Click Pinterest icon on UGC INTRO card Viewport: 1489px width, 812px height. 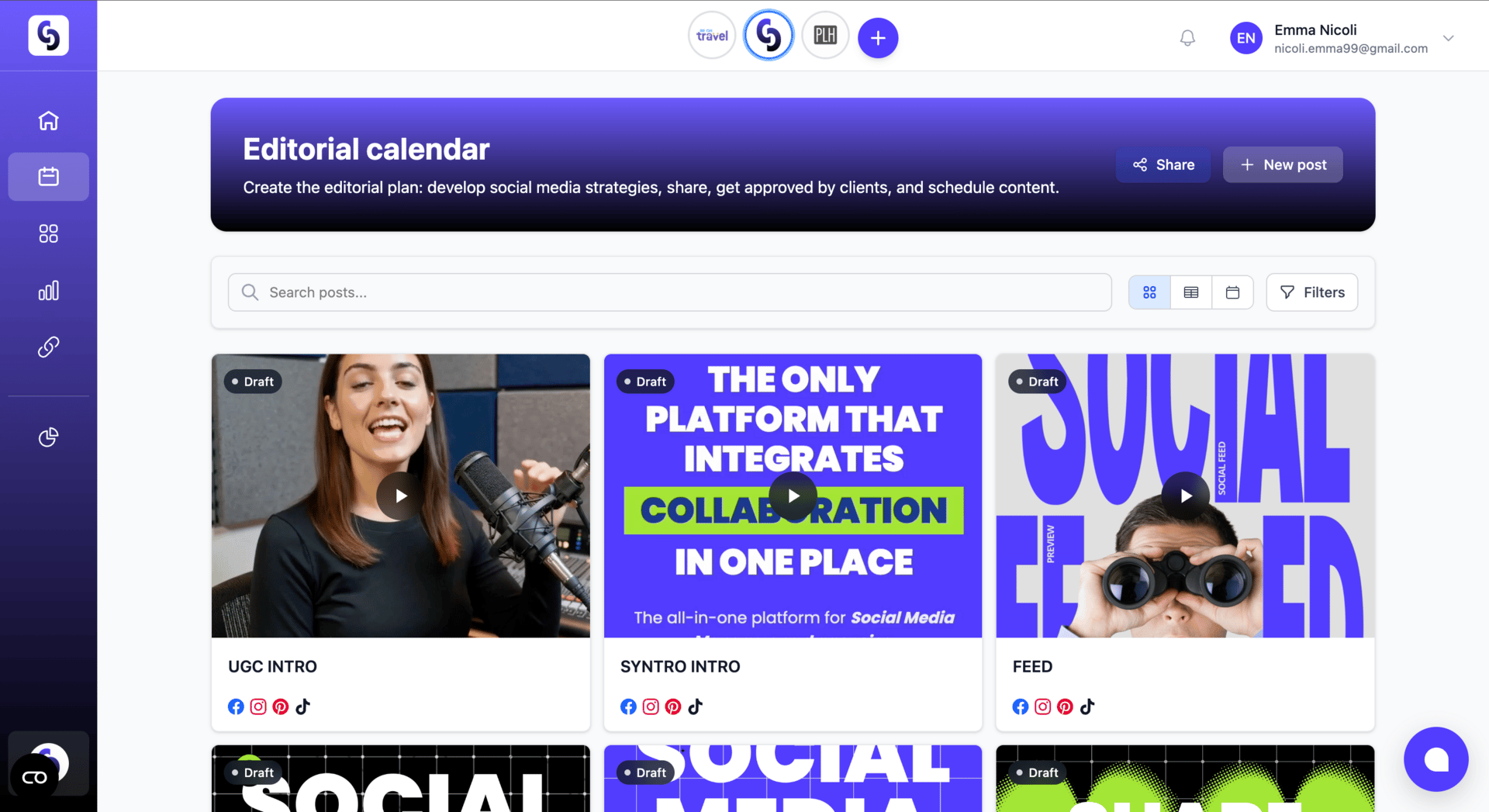pyautogui.click(x=281, y=707)
